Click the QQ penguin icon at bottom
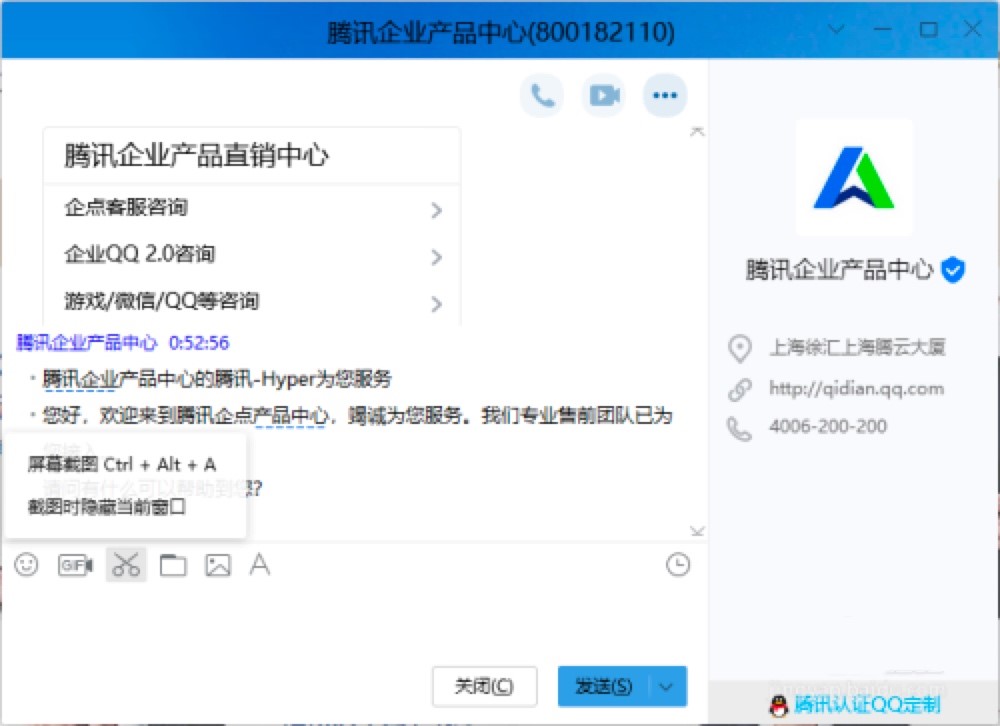Viewport: 1000px width, 726px height. coord(779,706)
